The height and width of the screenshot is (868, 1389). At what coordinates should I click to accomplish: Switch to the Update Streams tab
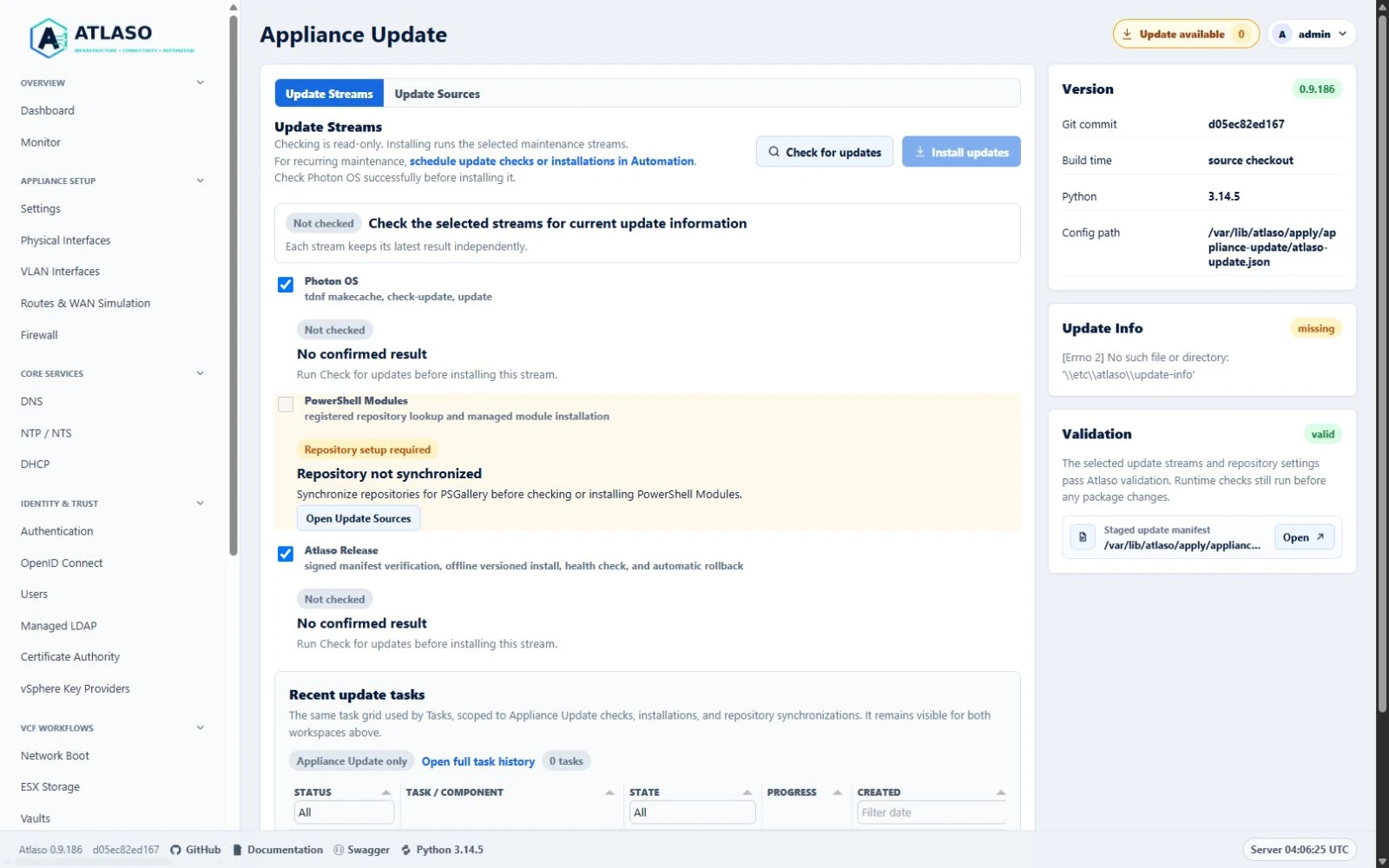click(x=329, y=94)
